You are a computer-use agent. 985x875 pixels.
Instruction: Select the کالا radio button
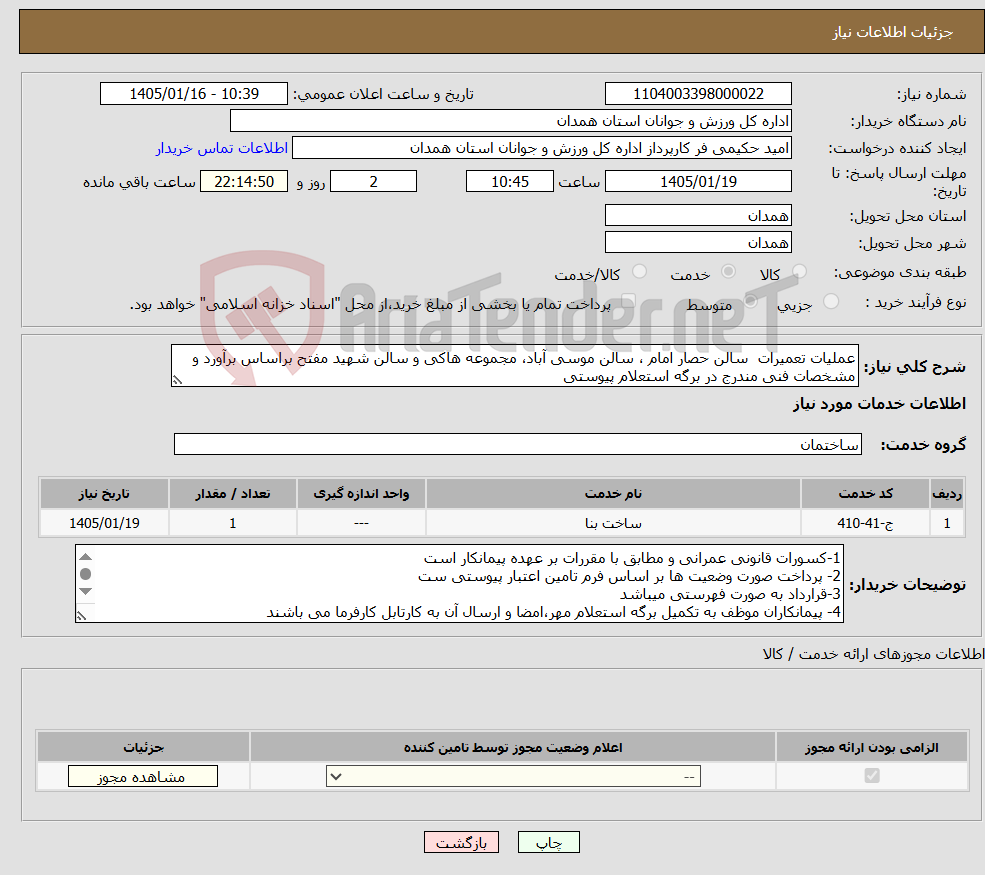799,271
